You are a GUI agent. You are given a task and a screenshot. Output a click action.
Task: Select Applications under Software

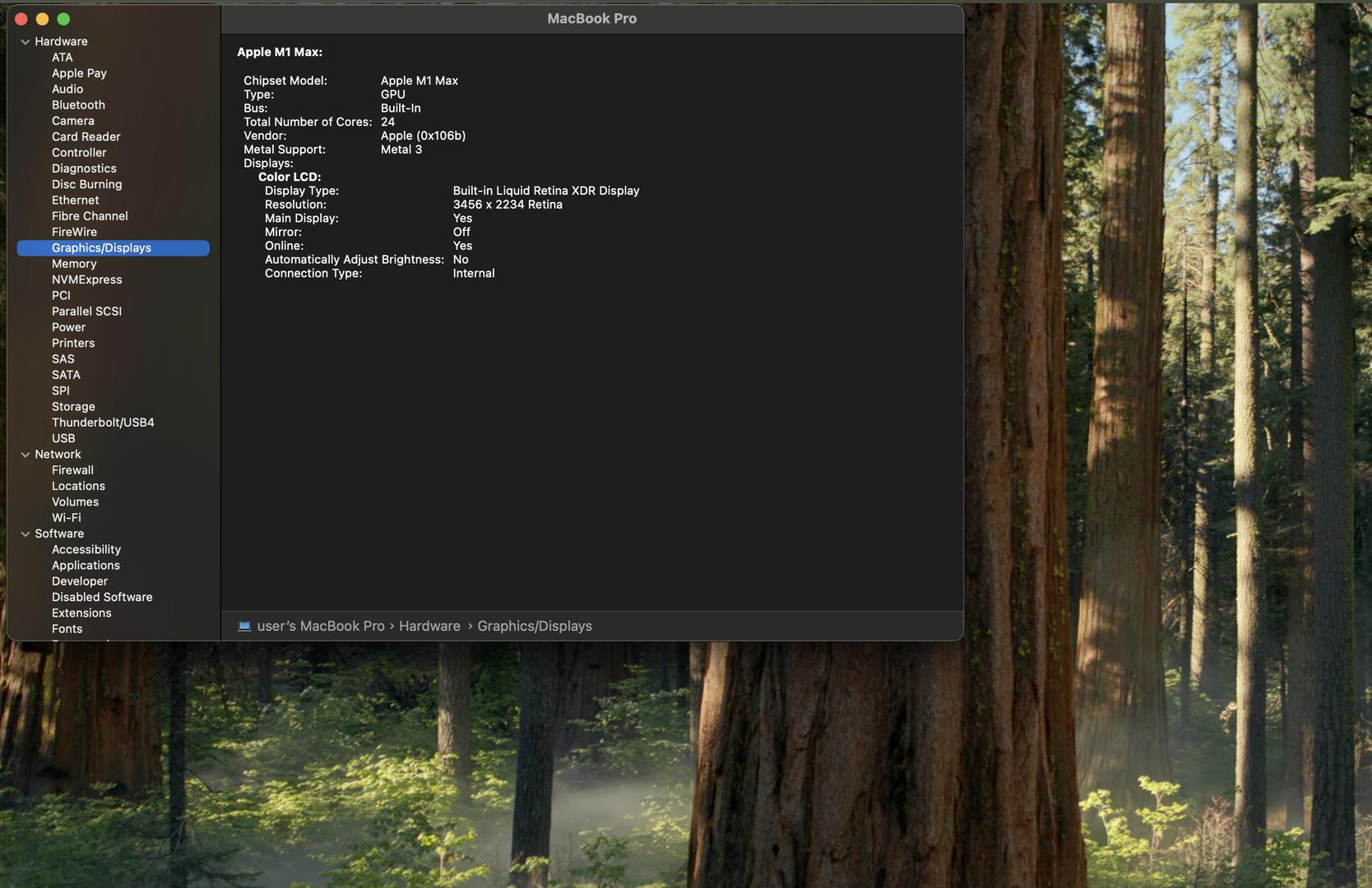point(86,566)
